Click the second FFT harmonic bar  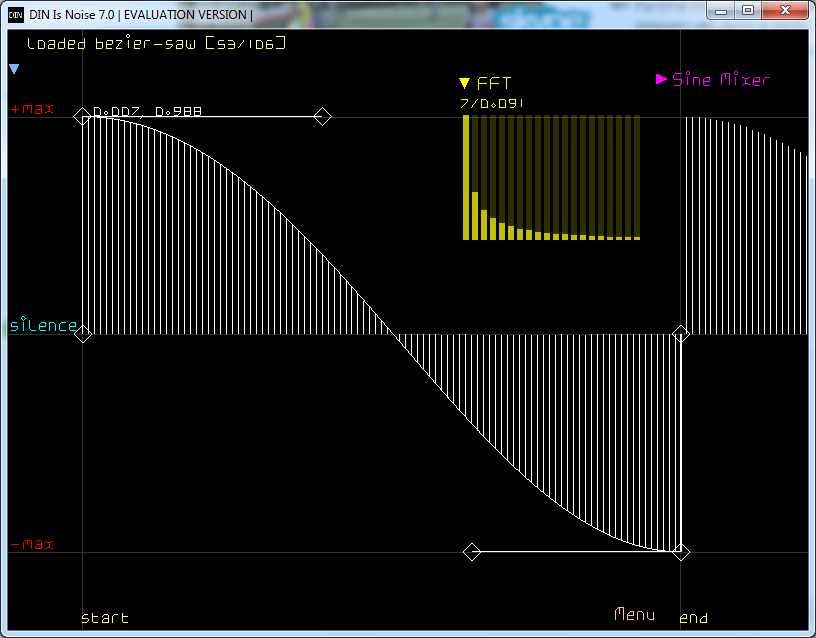point(475,215)
